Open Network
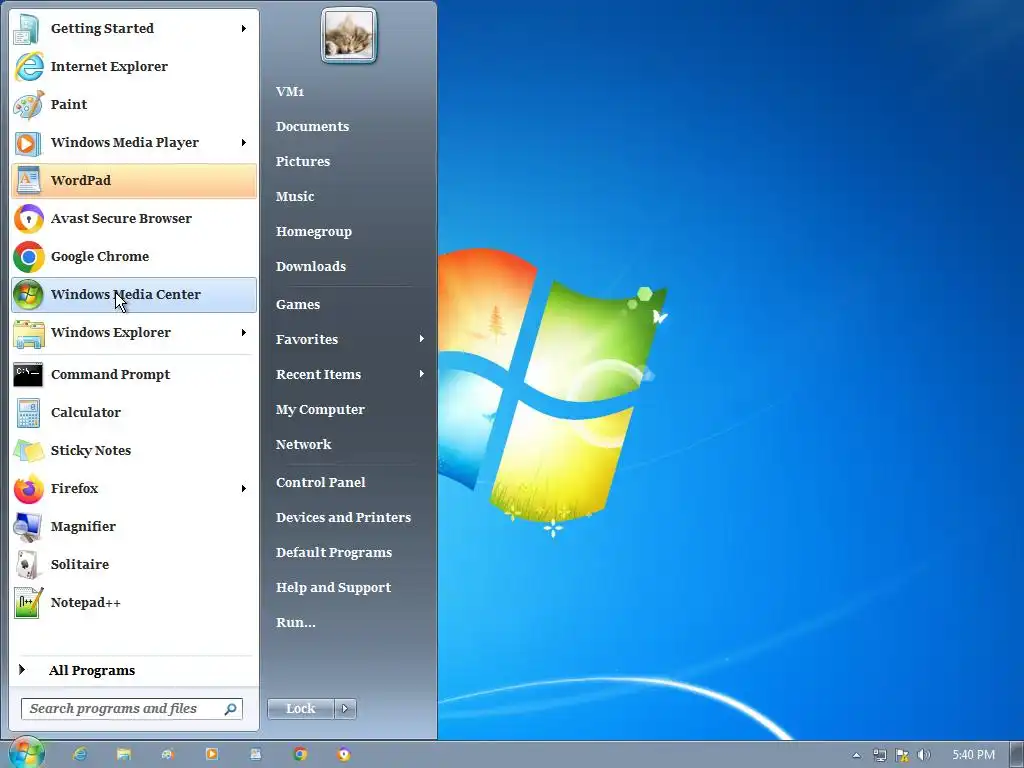 [x=304, y=445]
